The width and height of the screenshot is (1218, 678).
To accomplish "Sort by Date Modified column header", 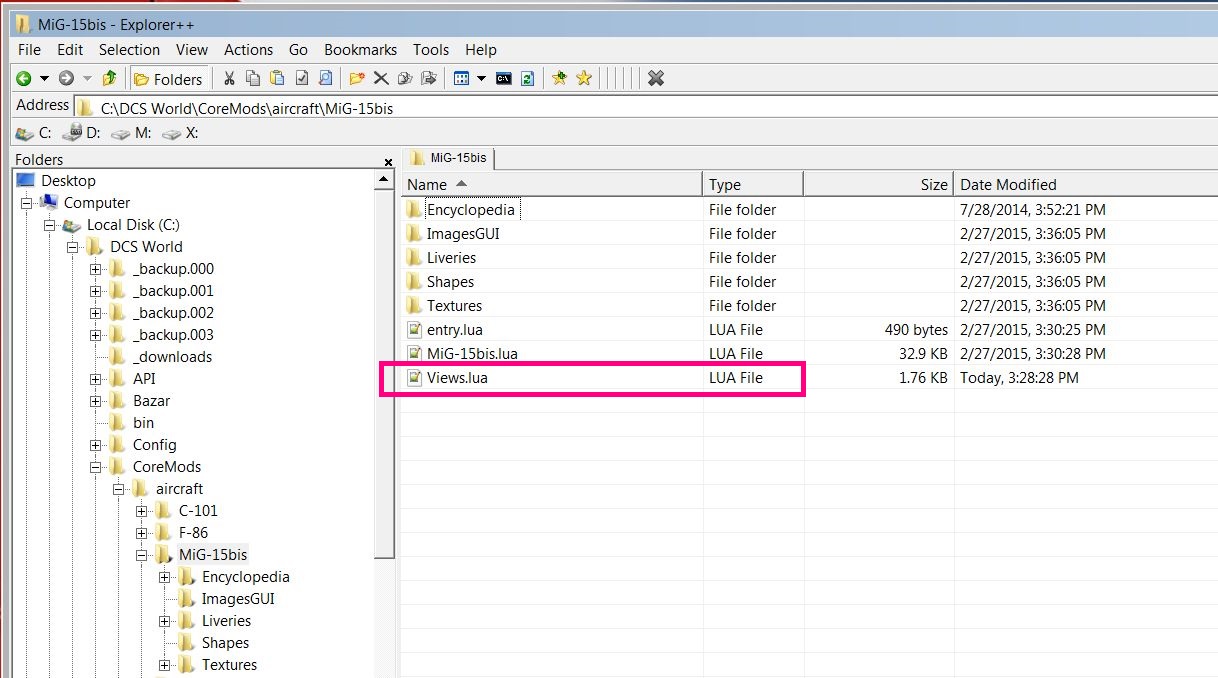I will pyautogui.click(x=1085, y=184).
